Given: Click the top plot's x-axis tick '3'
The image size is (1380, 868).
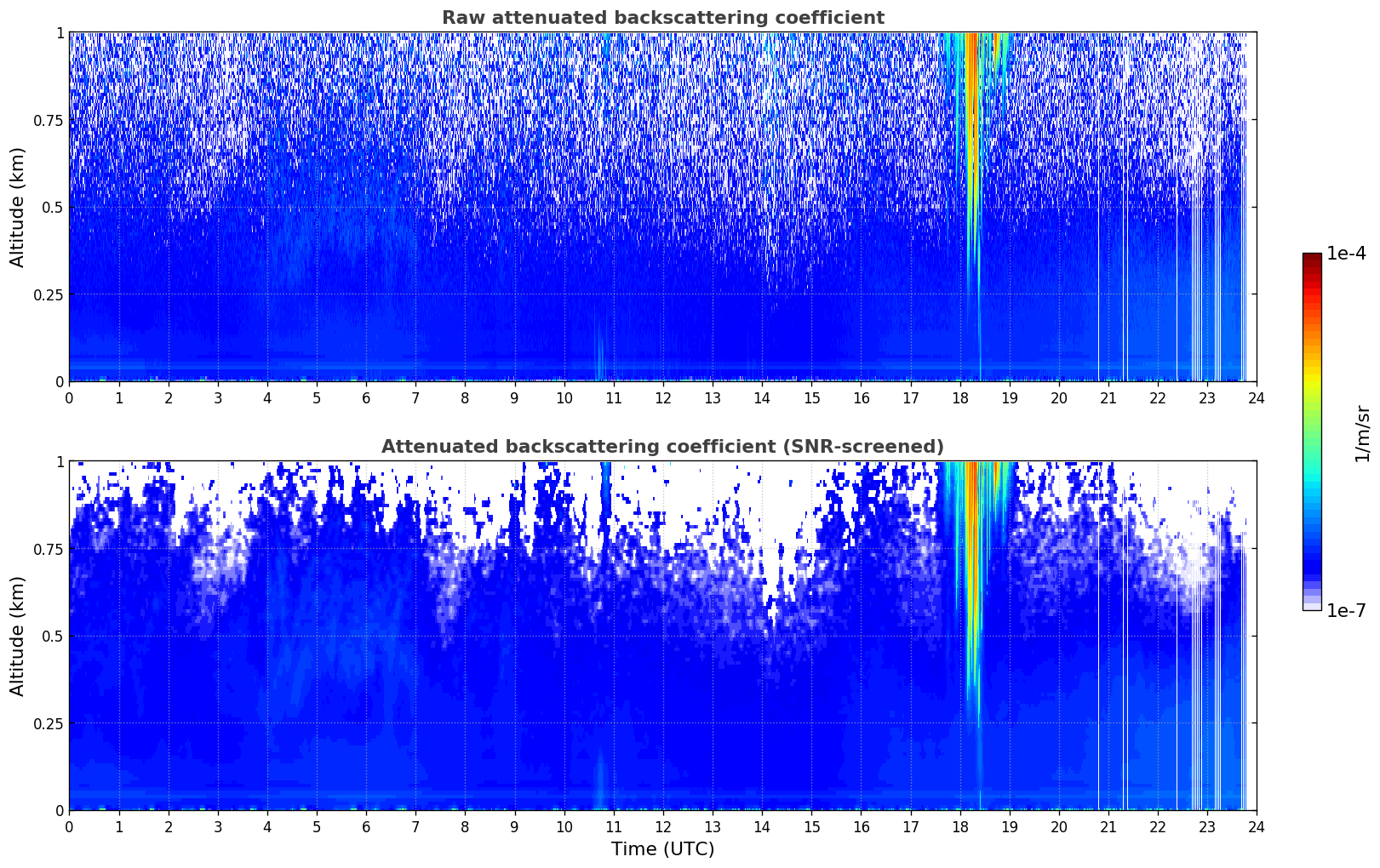Looking at the screenshot, I should (x=218, y=397).
